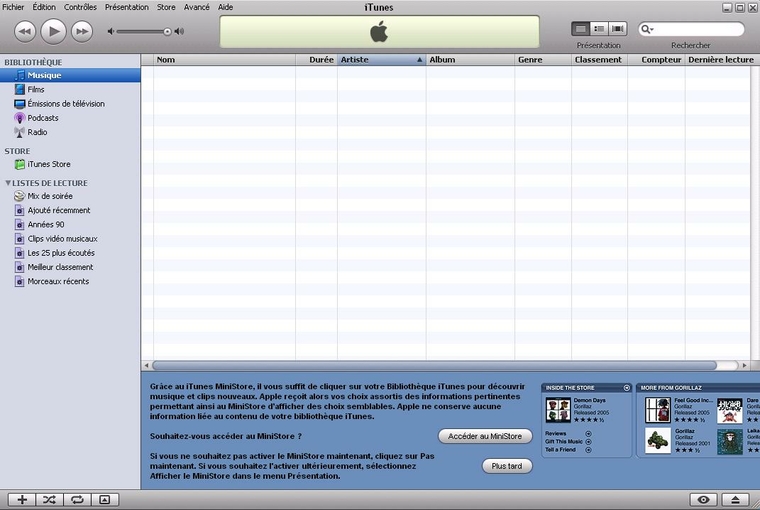Open Émissions de télévision library

tap(70, 104)
